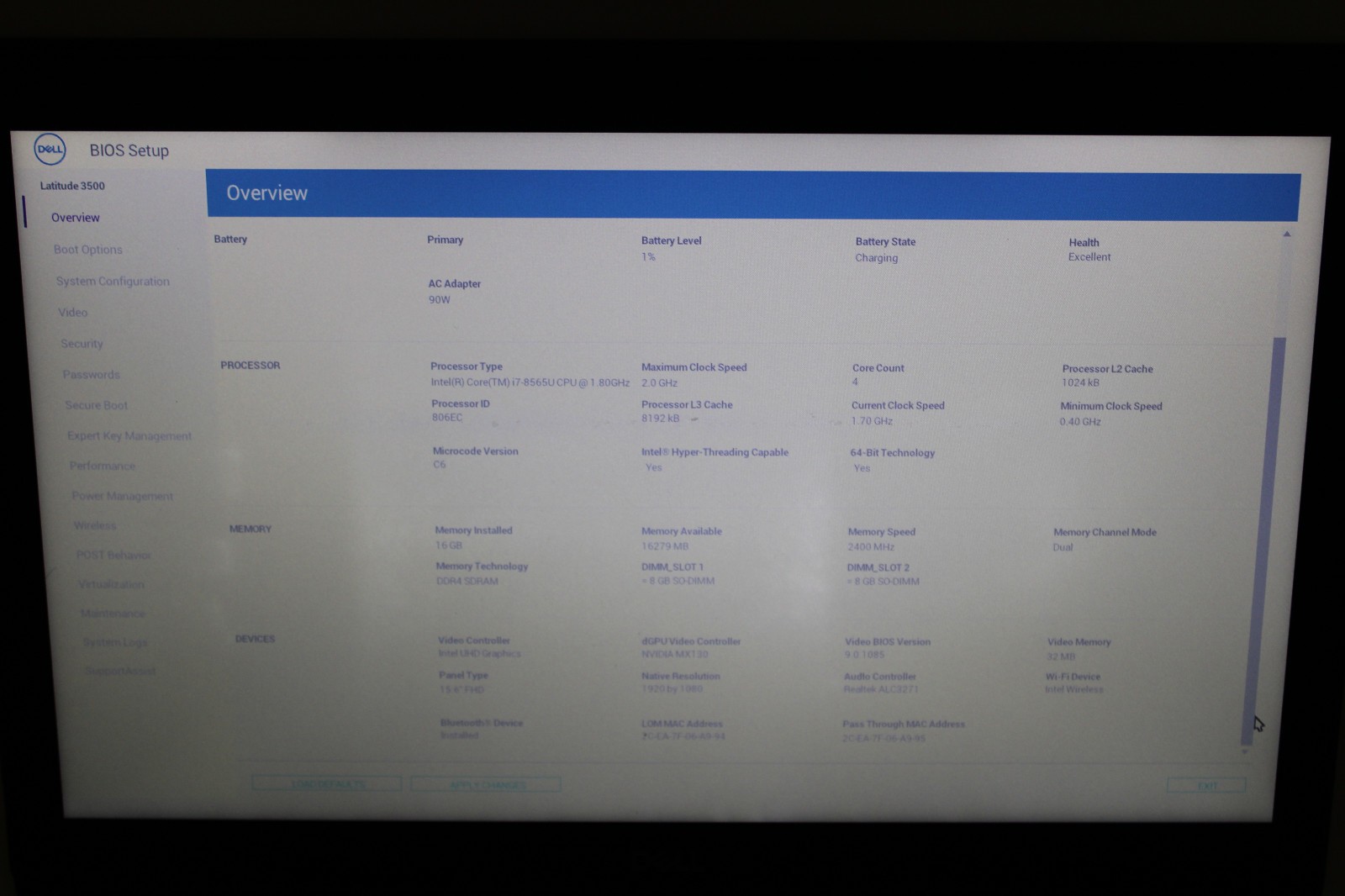Click the Processor ID 806EC value
The width and height of the screenshot is (1345, 896).
pyautogui.click(x=446, y=417)
